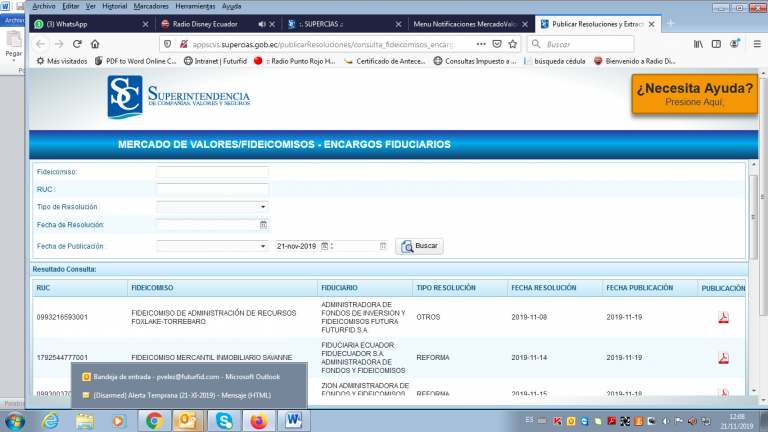Click the Buscar search button

coord(419,246)
